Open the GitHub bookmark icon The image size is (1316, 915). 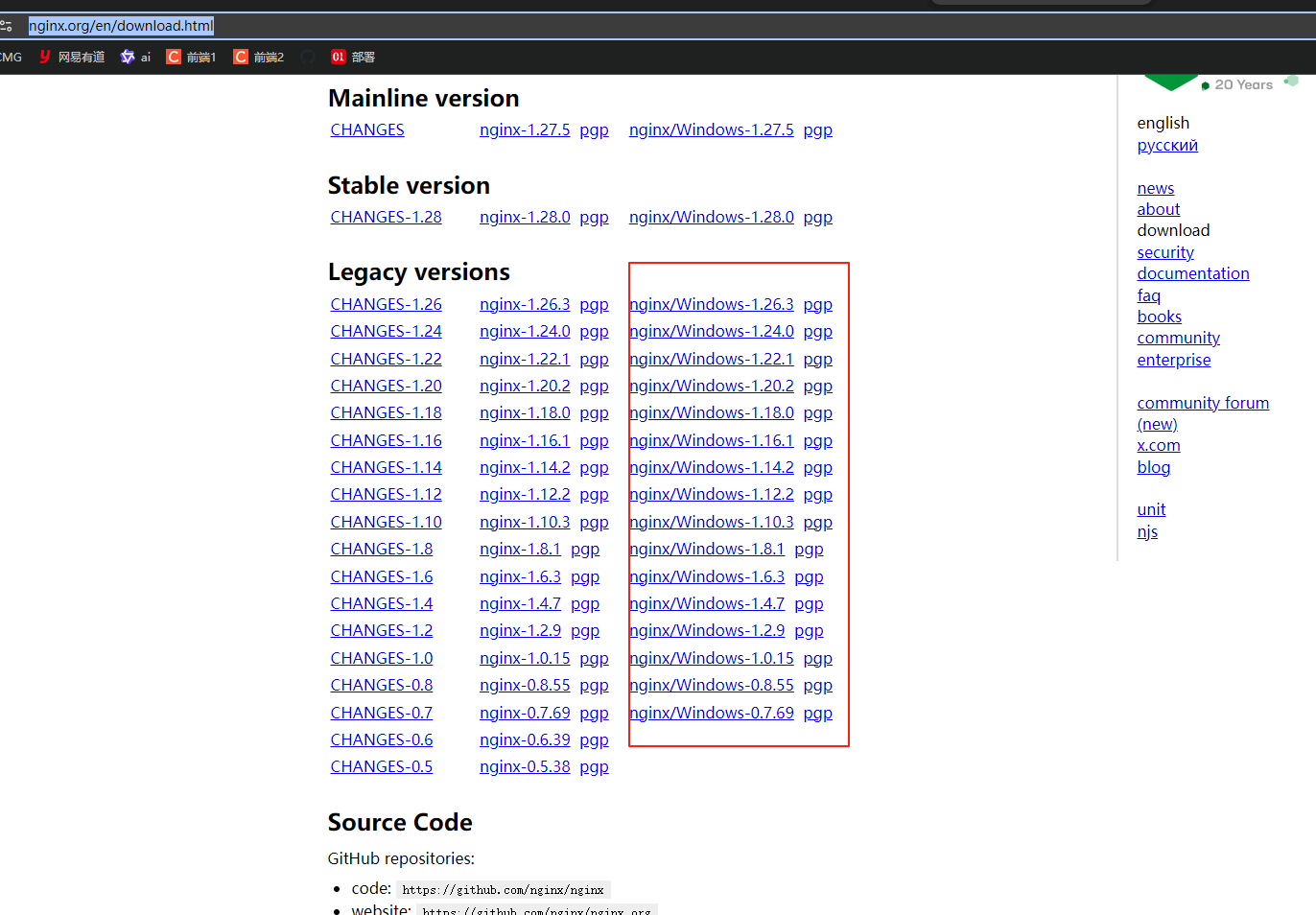(308, 58)
